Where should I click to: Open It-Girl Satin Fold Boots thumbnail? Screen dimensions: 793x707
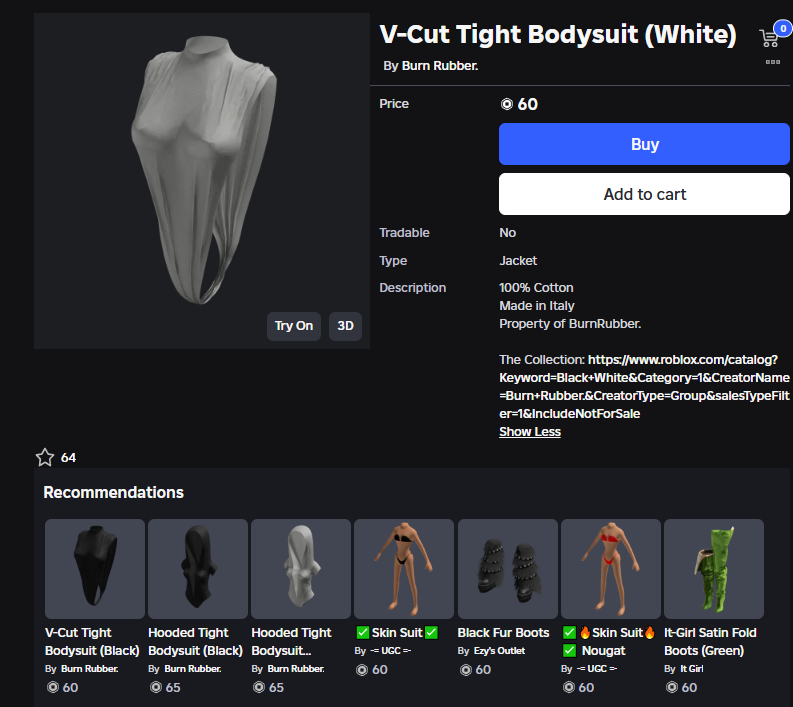click(x=714, y=568)
